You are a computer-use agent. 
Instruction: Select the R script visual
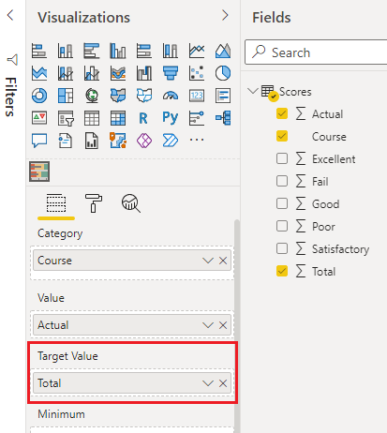coord(143,118)
